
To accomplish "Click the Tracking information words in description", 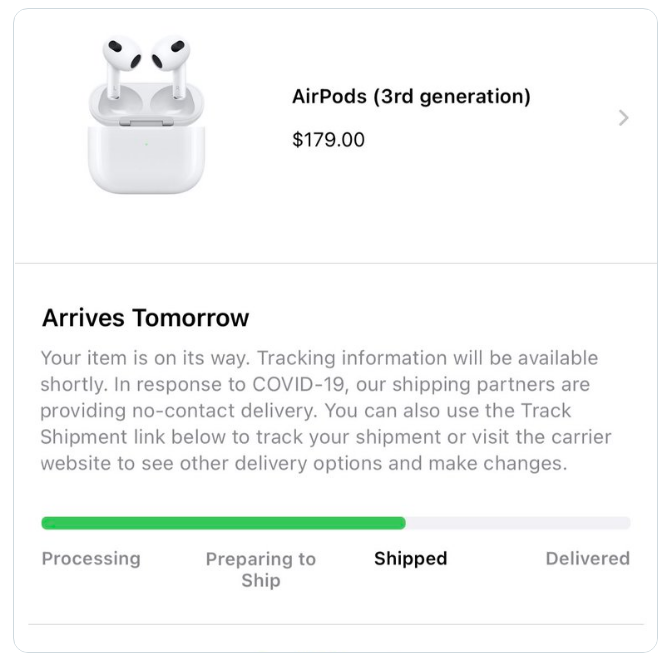I will (333, 358).
